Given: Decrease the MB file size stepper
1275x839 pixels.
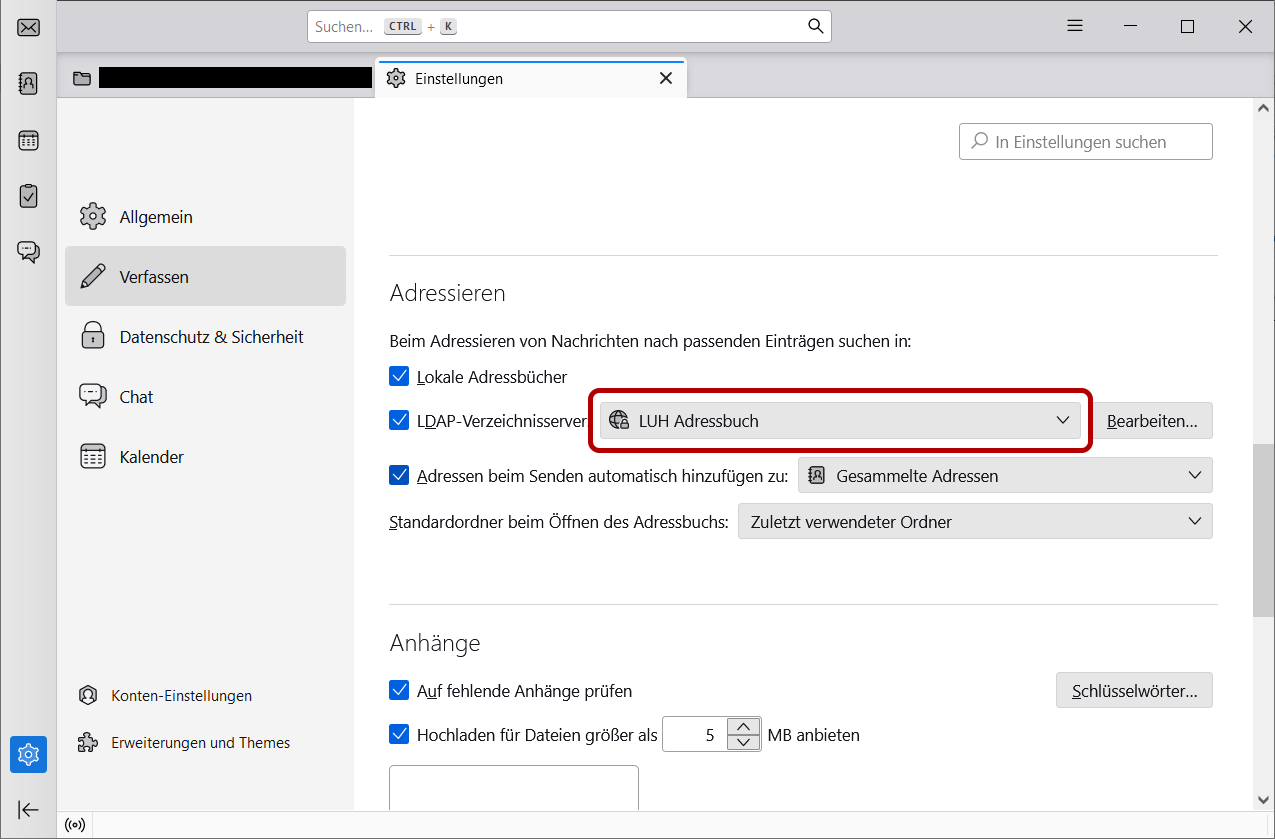Looking at the screenshot, I should [x=743, y=743].
